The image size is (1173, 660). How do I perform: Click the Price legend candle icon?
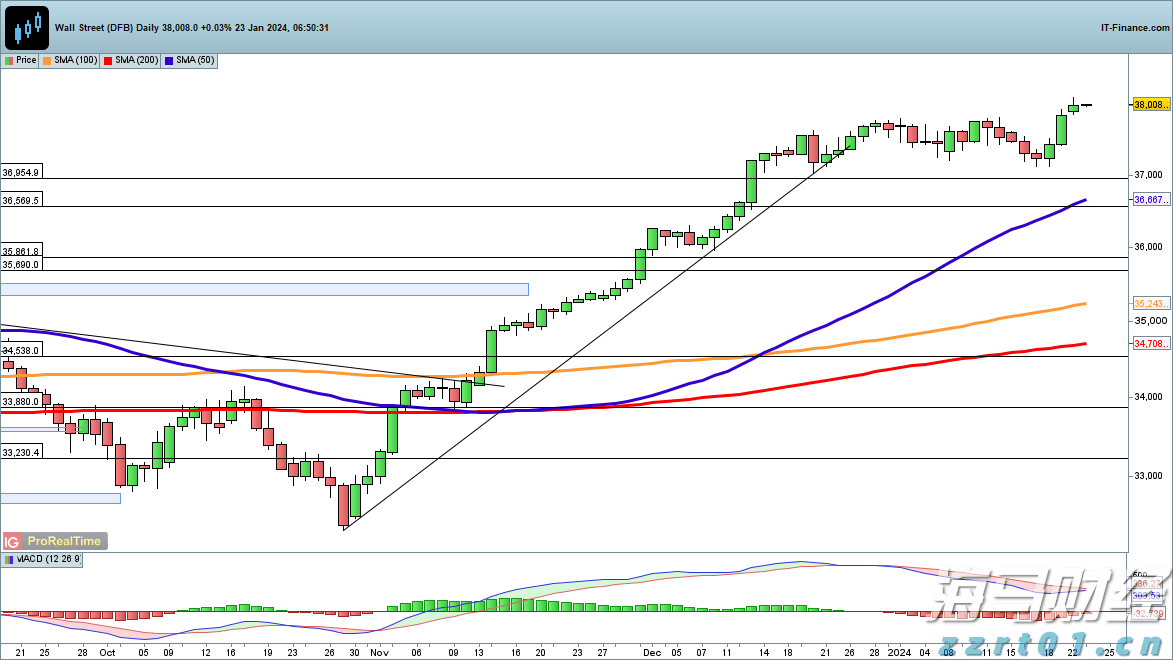click(x=8, y=61)
